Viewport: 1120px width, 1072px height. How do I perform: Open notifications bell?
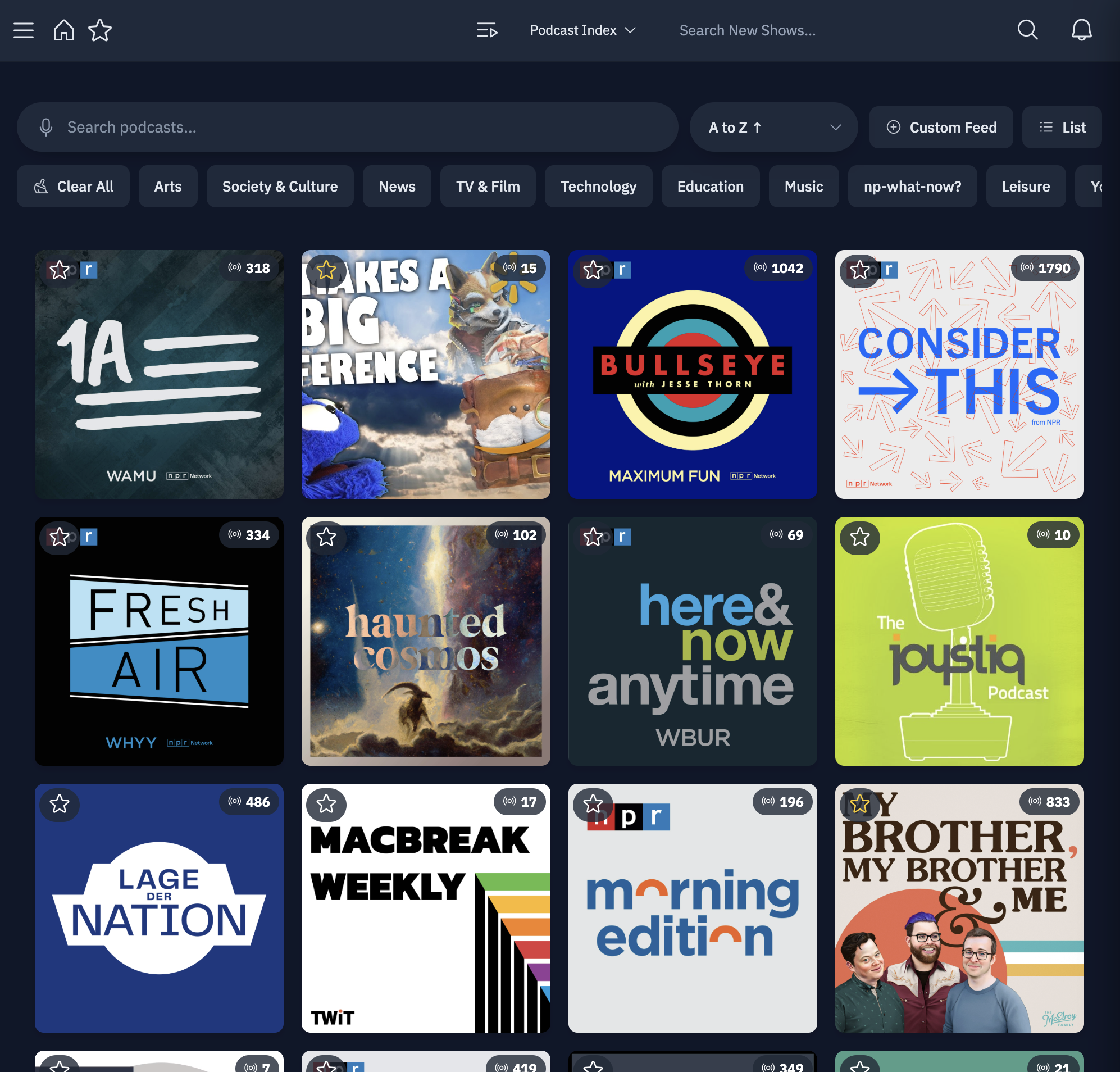1081,30
